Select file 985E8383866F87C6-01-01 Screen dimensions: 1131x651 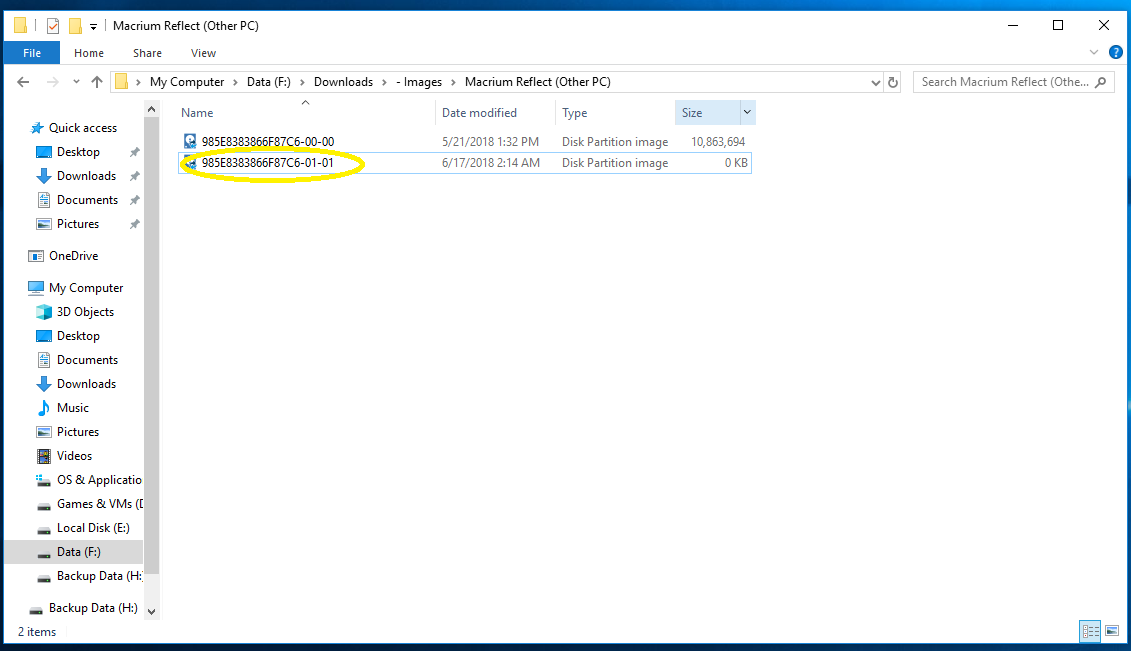tap(268, 163)
